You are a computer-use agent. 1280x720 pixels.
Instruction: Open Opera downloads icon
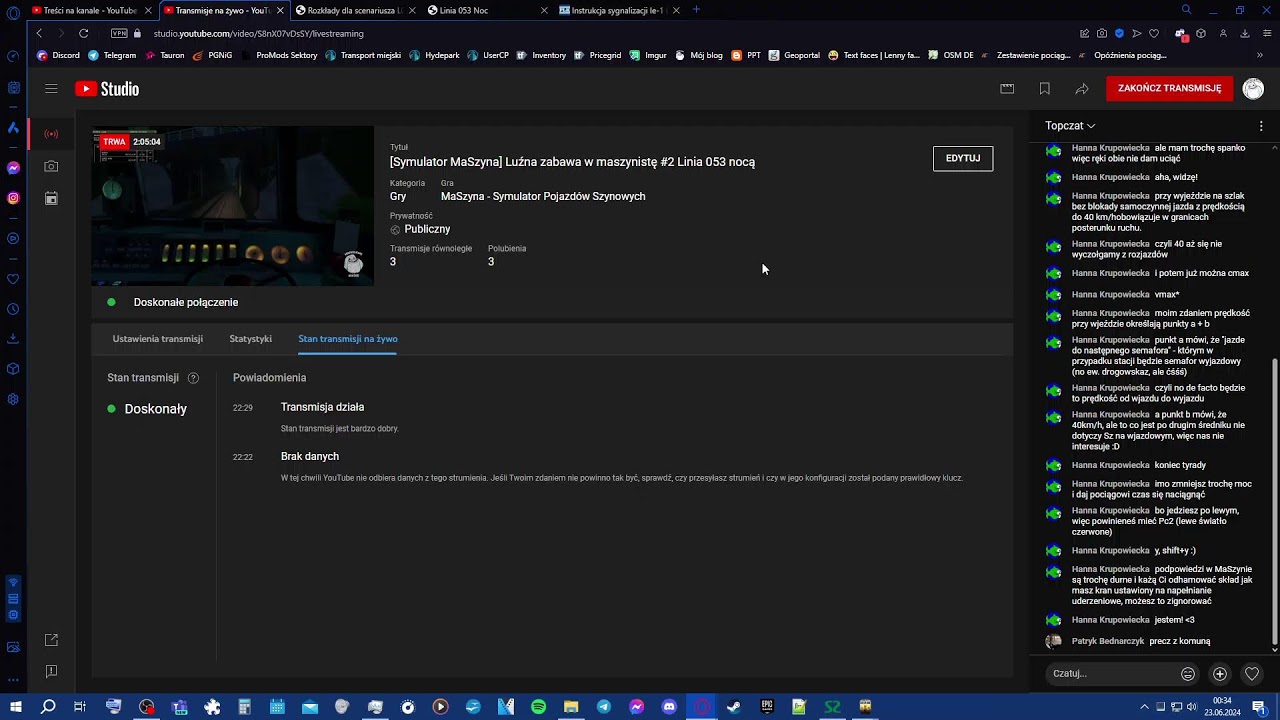click(x=1245, y=33)
